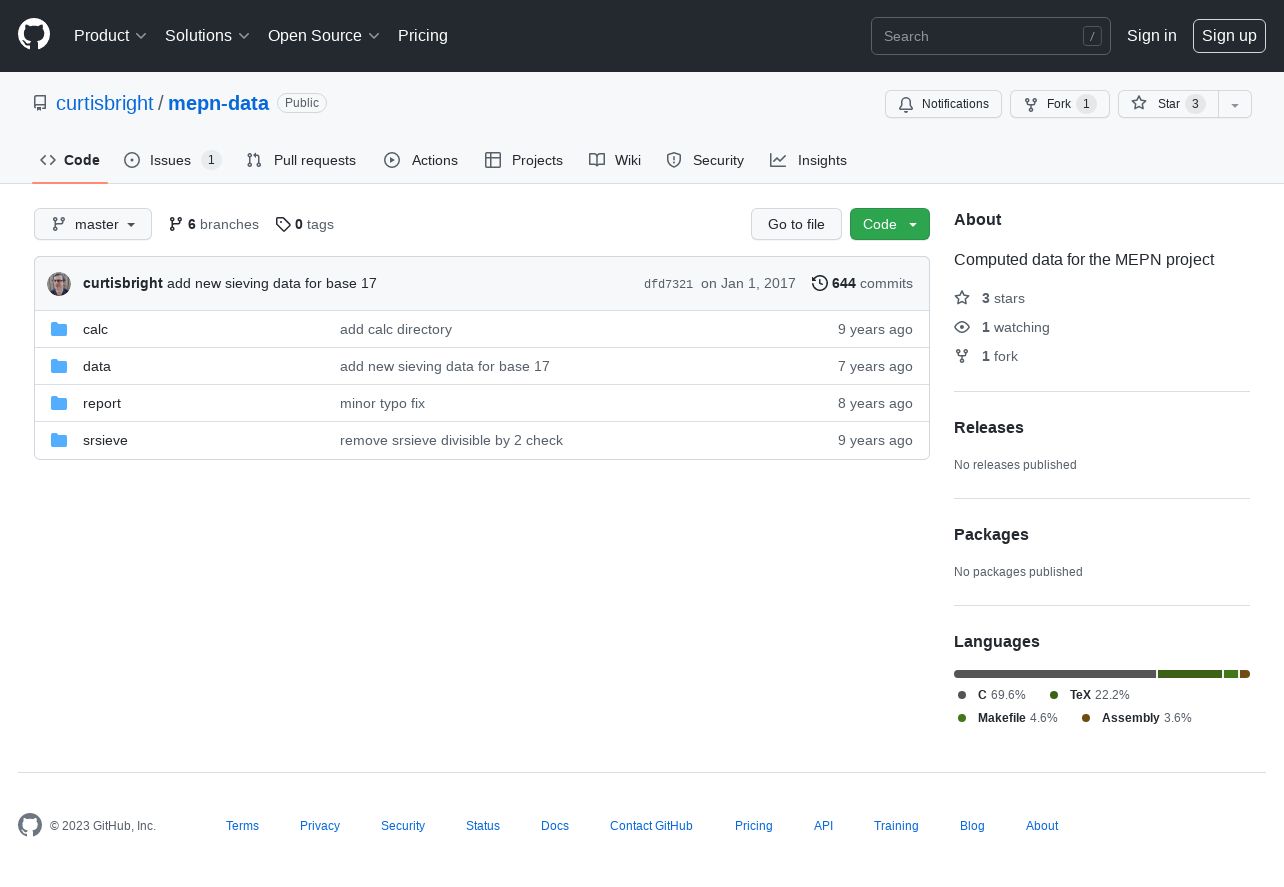Open the Releases heading link
1284x887 pixels.
point(989,427)
